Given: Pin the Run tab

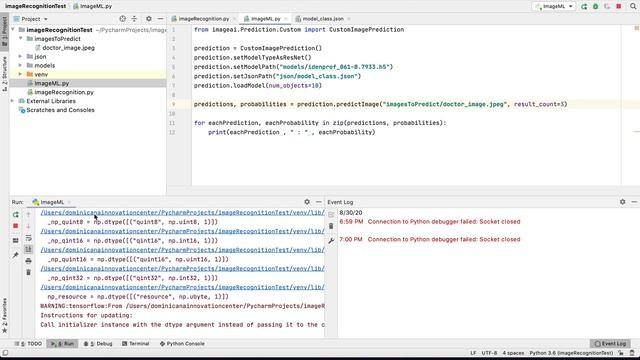Looking at the screenshot, I should pos(16,255).
